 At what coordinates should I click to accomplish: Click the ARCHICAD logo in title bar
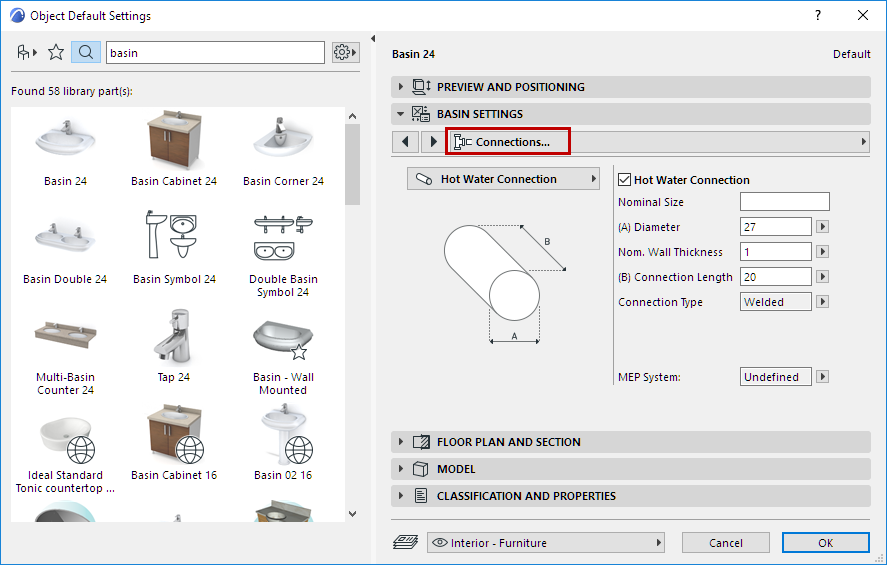coord(18,15)
